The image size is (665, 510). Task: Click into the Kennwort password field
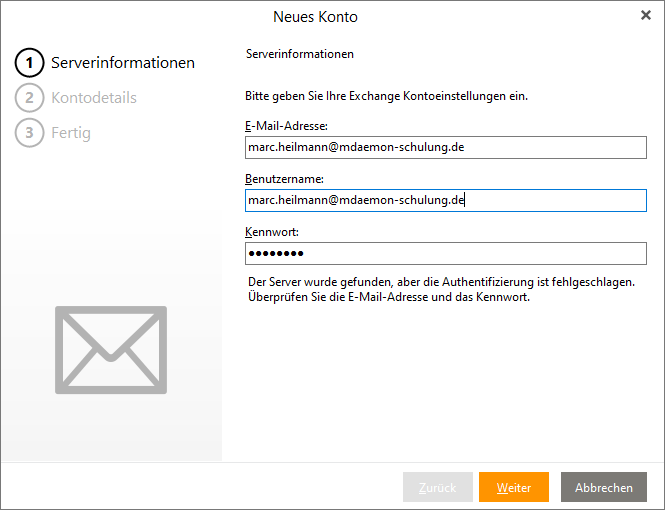[x=445, y=253]
